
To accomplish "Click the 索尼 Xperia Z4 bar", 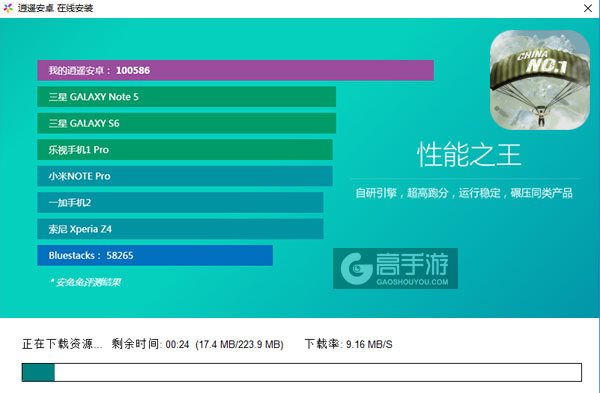I will 180,229.
